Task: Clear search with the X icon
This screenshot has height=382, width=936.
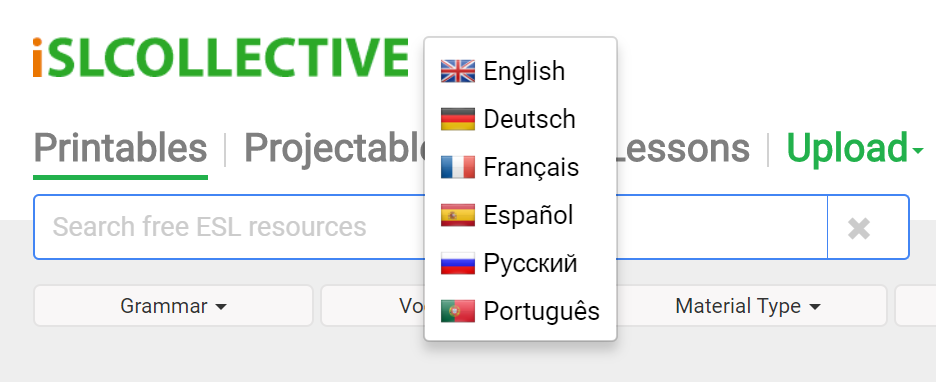Action: click(859, 229)
